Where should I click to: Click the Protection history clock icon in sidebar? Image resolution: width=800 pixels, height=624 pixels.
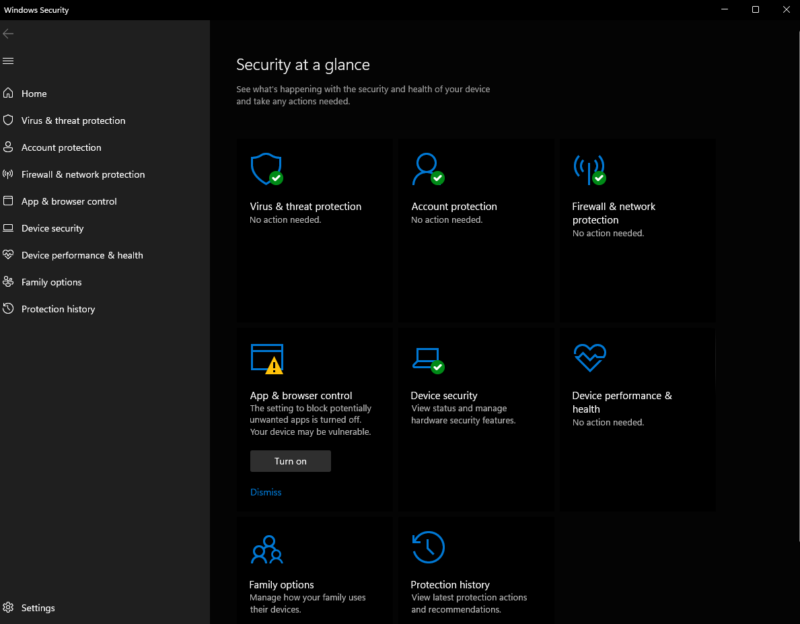tap(8, 308)
